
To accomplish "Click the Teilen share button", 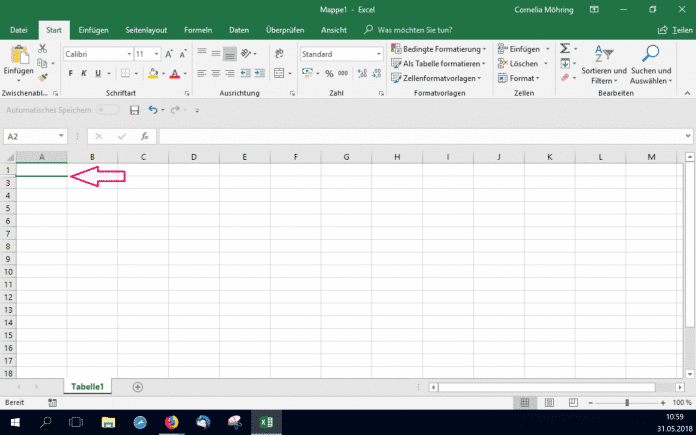I will coord(668,30).
